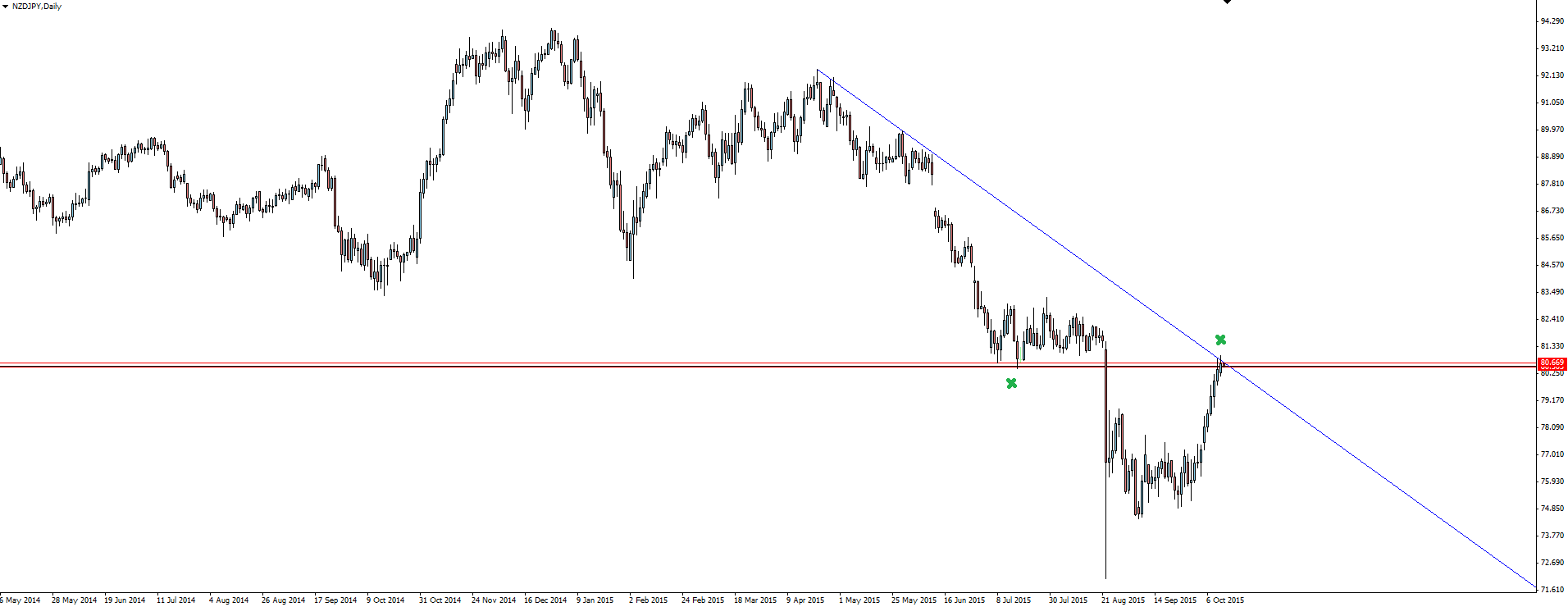Click the 9 Oct 2014 date label
The height and width of the screenshot is (607, 1568).
[385, 600]
